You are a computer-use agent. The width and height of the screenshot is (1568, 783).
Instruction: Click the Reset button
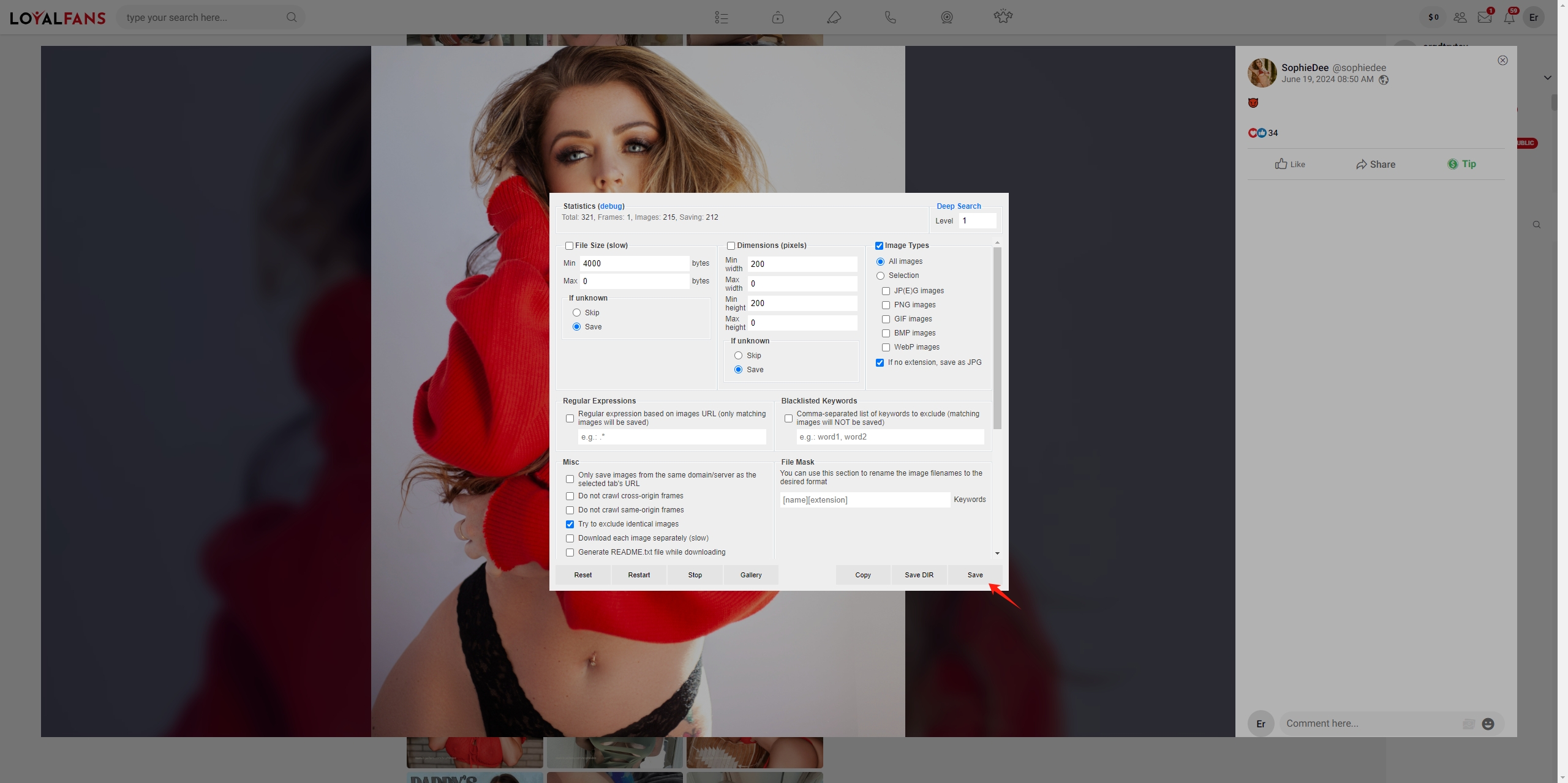[583, 575]
